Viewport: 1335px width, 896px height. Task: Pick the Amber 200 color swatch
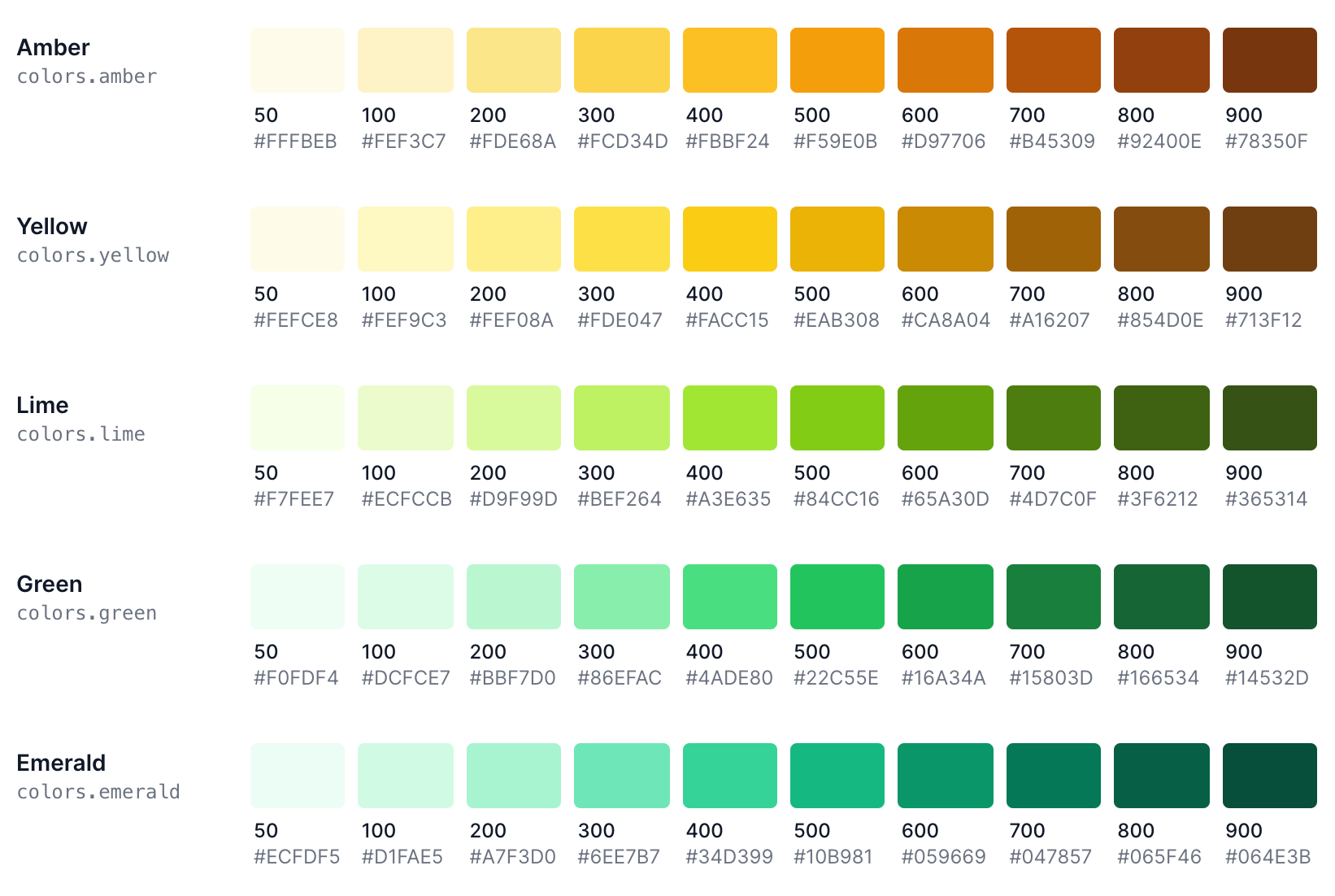point(514,60)
